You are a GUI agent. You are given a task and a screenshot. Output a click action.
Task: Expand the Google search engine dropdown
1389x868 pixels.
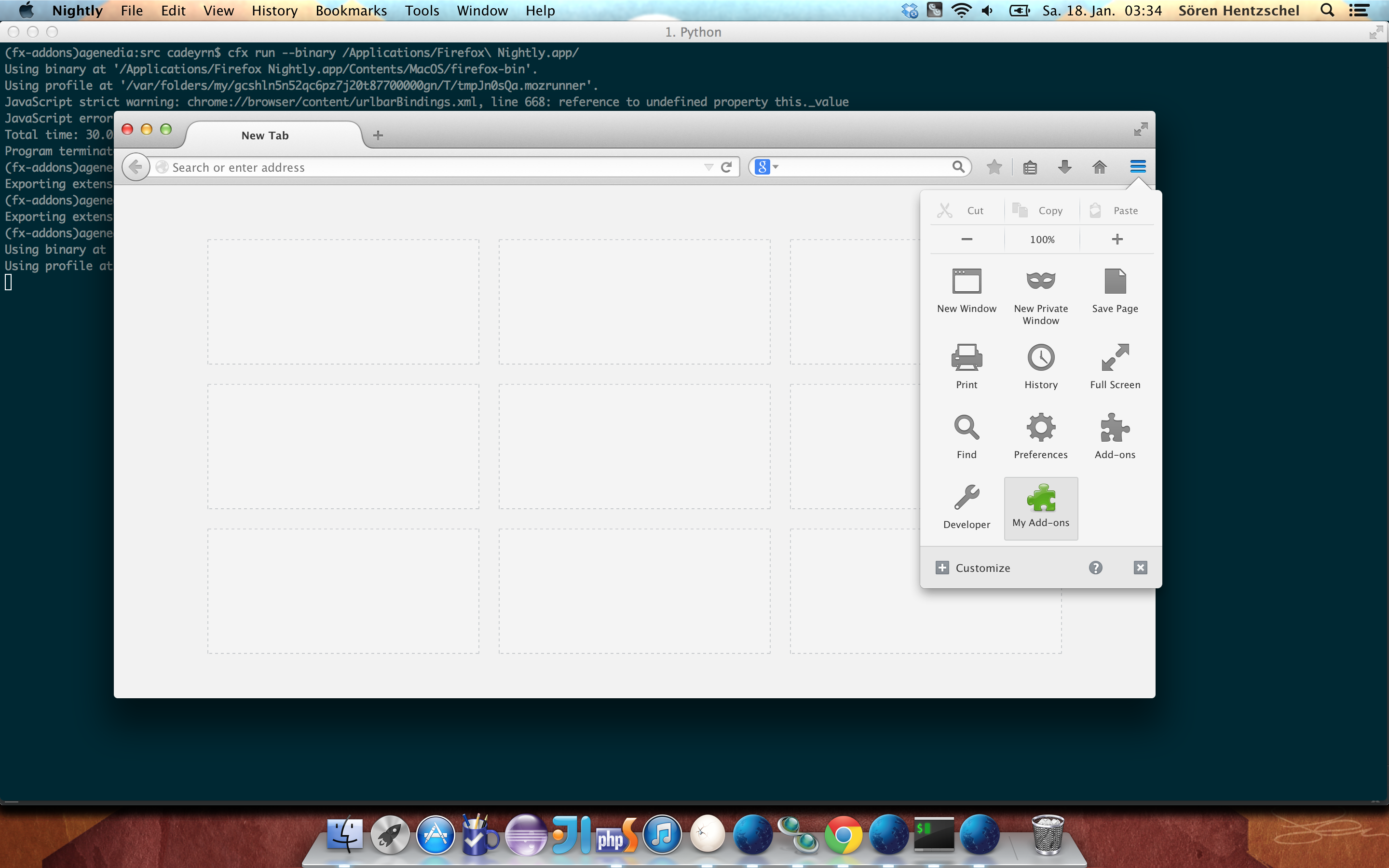coord(767,167)
